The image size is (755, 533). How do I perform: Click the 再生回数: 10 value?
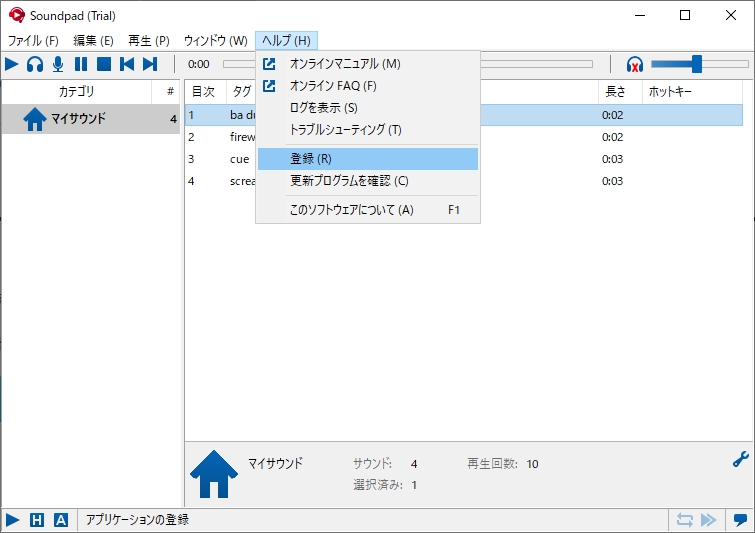pyautogui.click(x=532, y=464)
